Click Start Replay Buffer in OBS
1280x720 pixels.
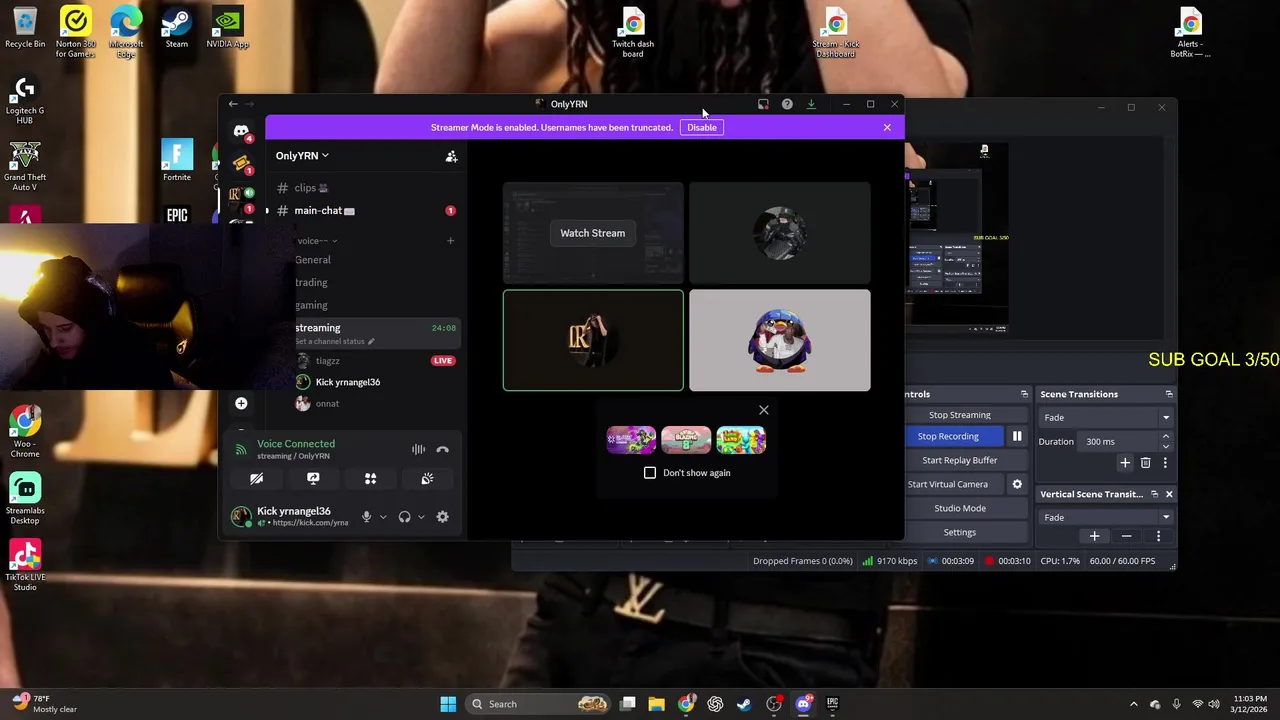pos(960,460)
